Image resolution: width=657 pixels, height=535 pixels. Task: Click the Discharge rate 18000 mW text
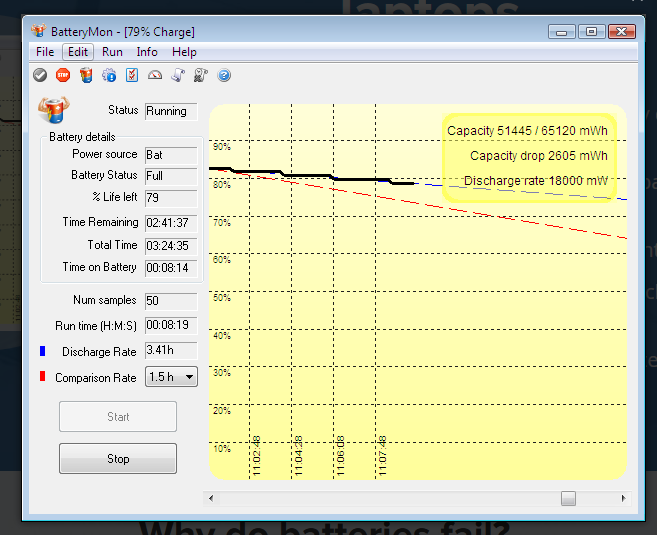536,181
